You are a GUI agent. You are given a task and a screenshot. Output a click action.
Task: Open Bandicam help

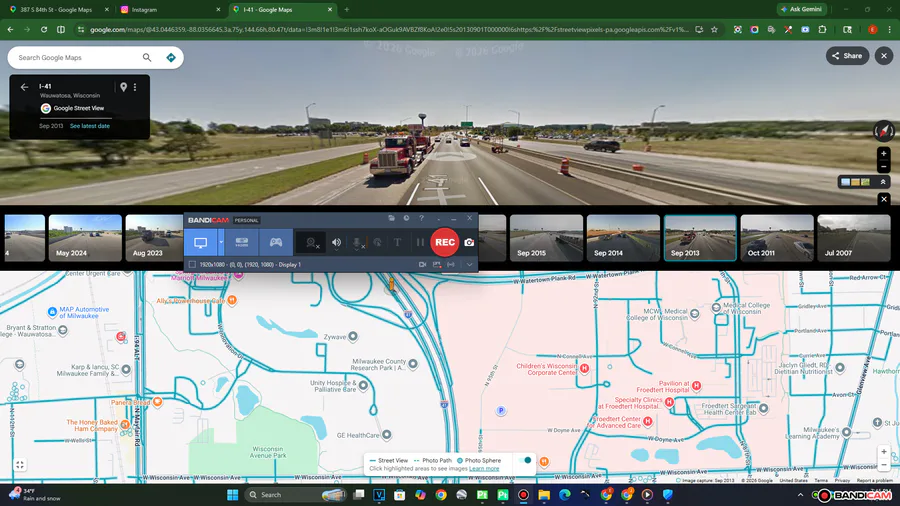click(x=421, y=218)
